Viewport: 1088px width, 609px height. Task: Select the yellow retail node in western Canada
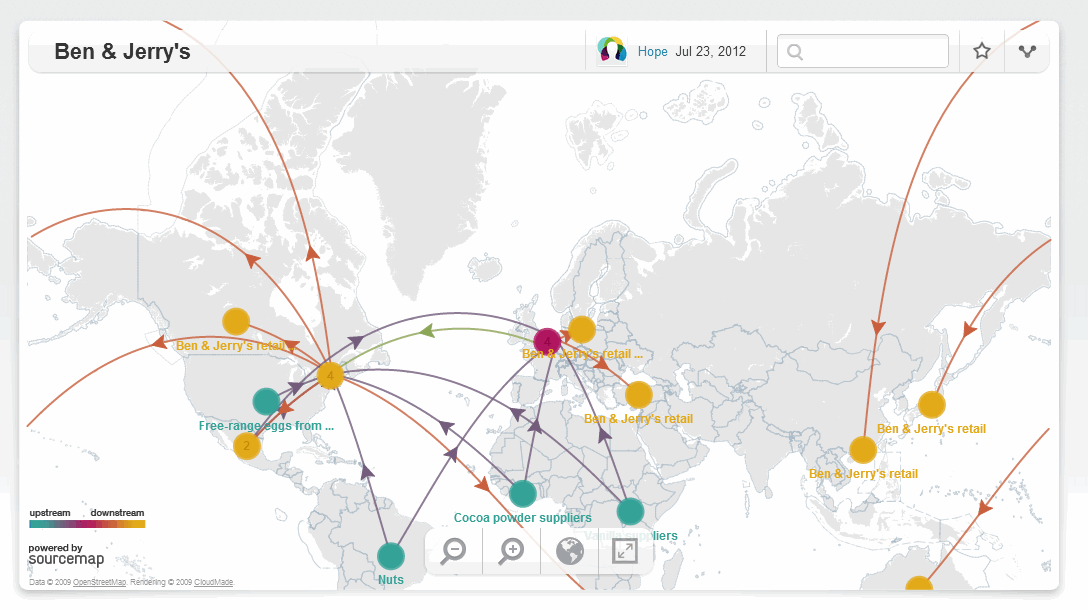click(236, 322)
